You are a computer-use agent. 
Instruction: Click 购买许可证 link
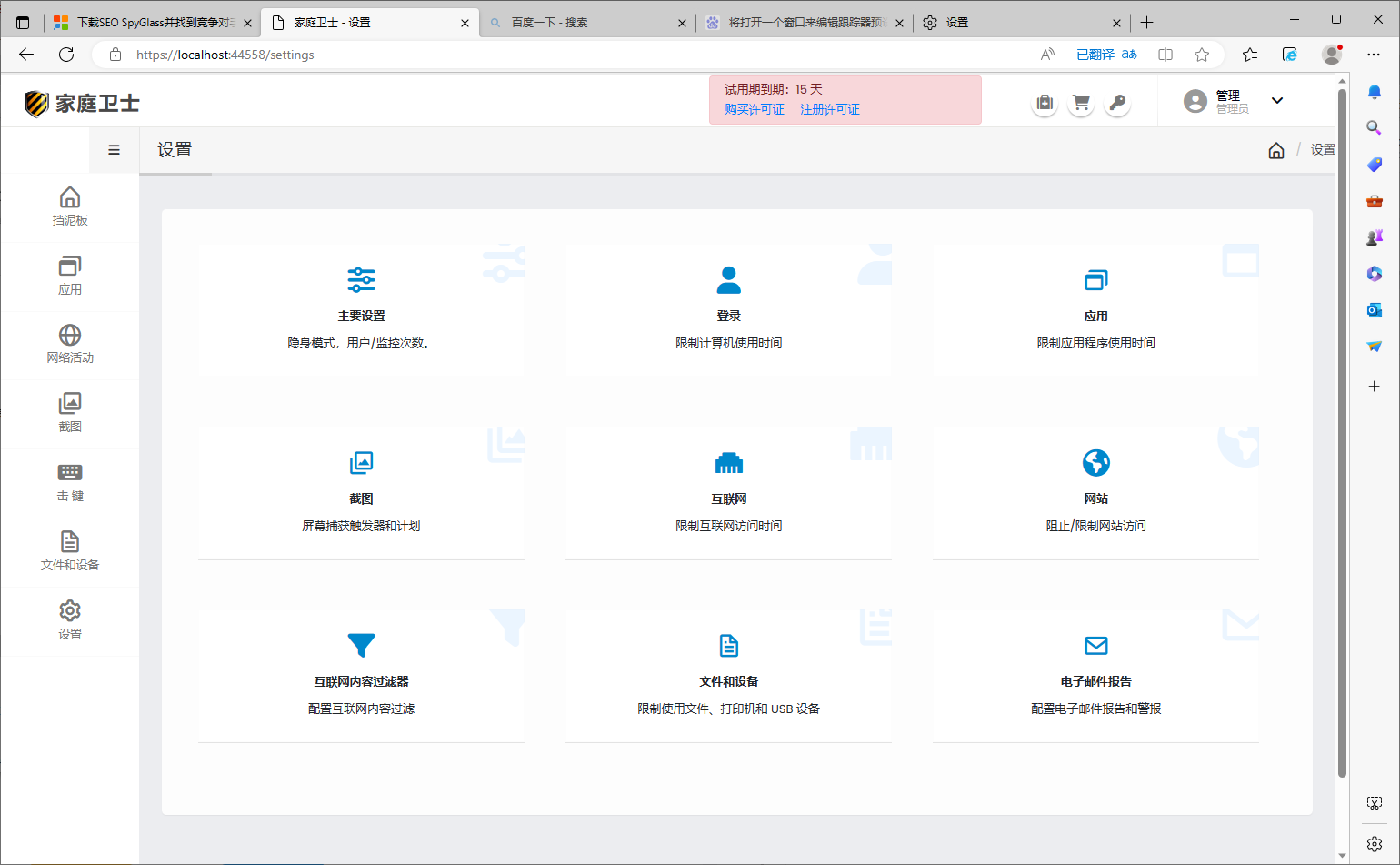coord(755,109)
